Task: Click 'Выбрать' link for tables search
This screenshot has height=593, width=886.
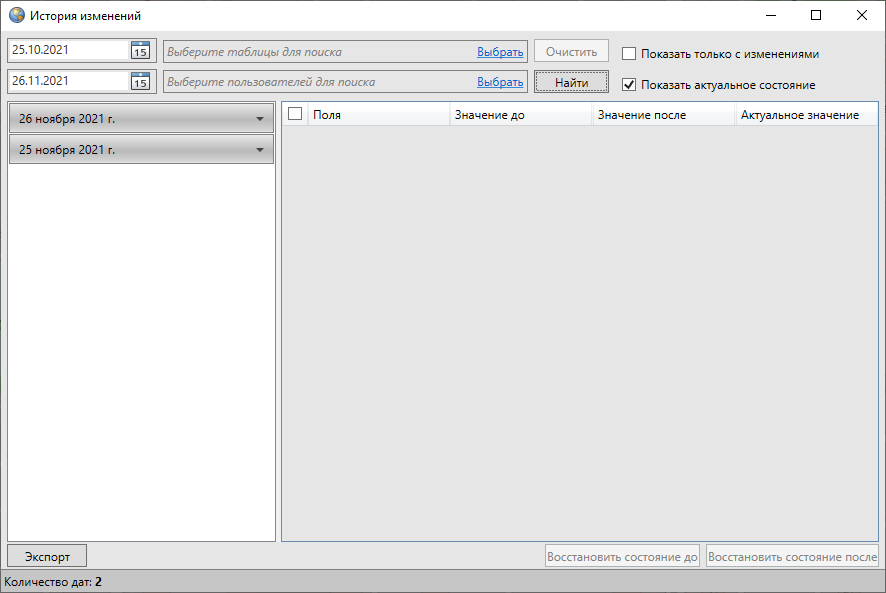Action: tap(500, 52)
